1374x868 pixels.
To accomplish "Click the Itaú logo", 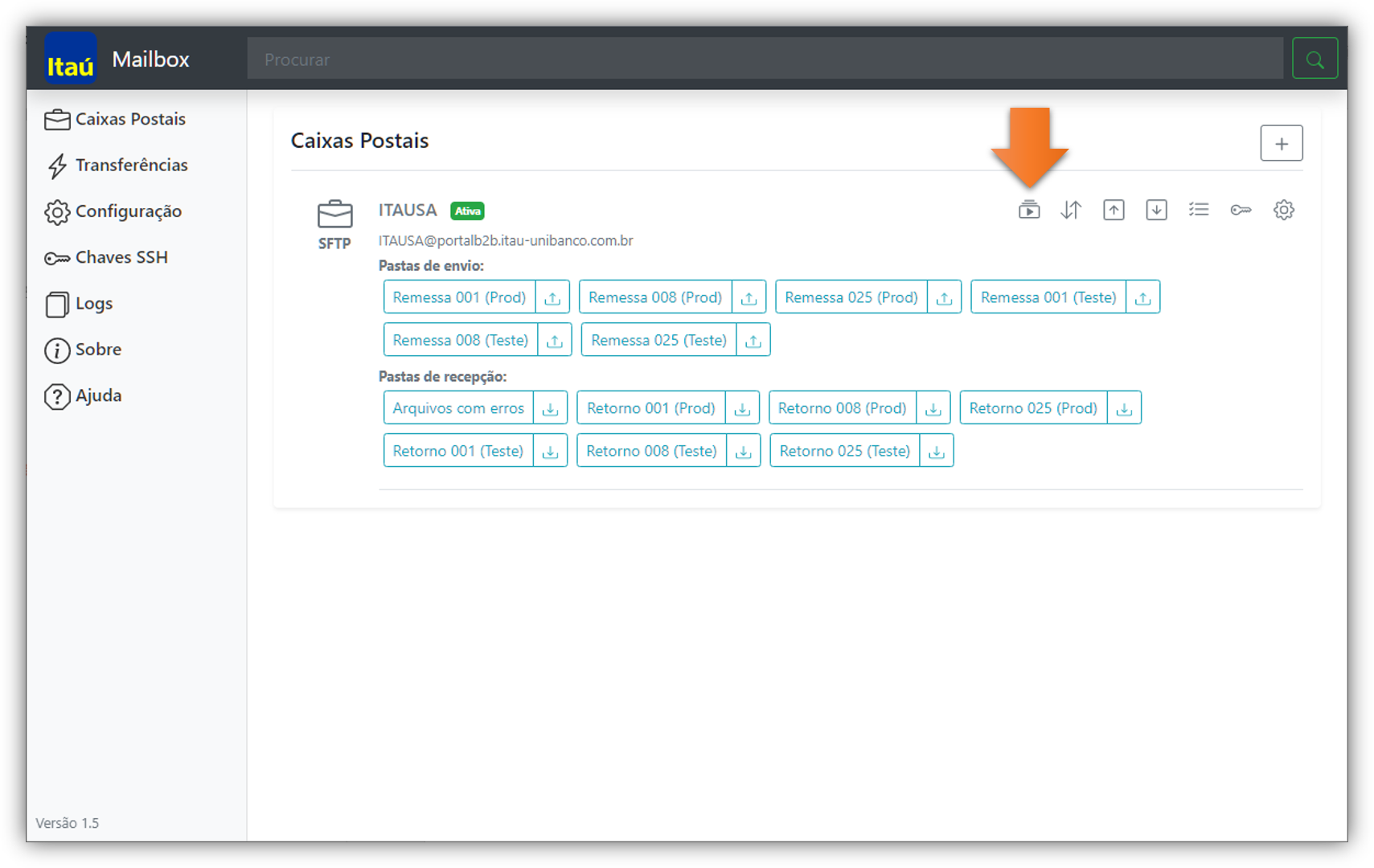I will pos(71,59).
